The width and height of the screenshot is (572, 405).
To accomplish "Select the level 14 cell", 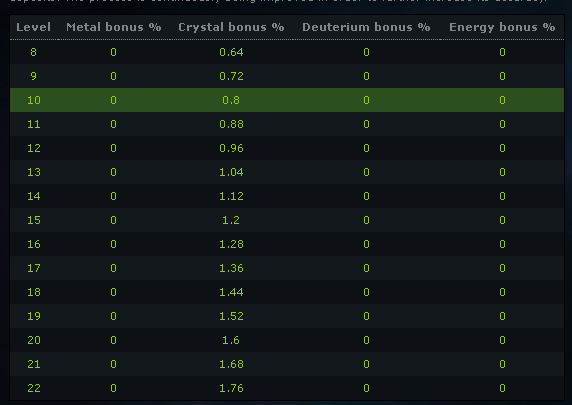I will (34, 196).
